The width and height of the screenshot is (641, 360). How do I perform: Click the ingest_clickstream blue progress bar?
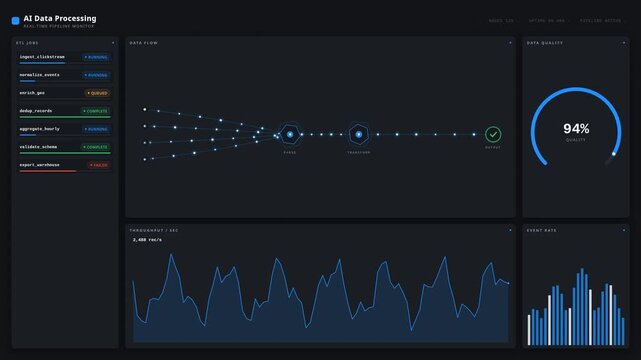pyautogui.click(x=42, y=63)
